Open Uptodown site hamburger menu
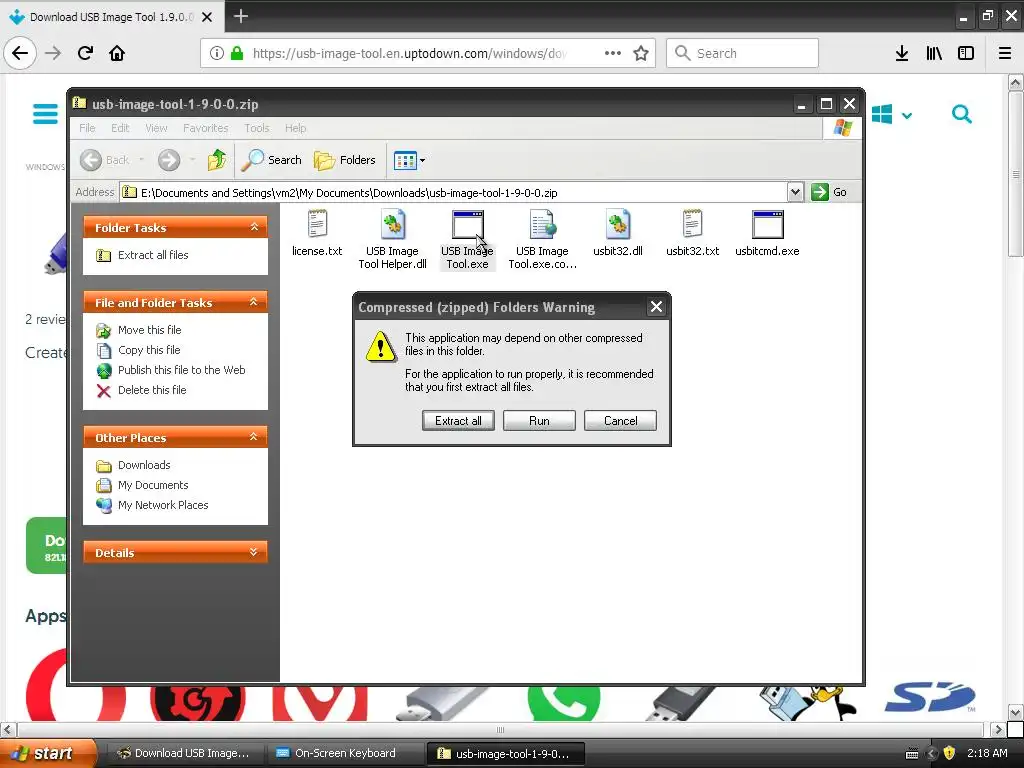 coord(45,114)
